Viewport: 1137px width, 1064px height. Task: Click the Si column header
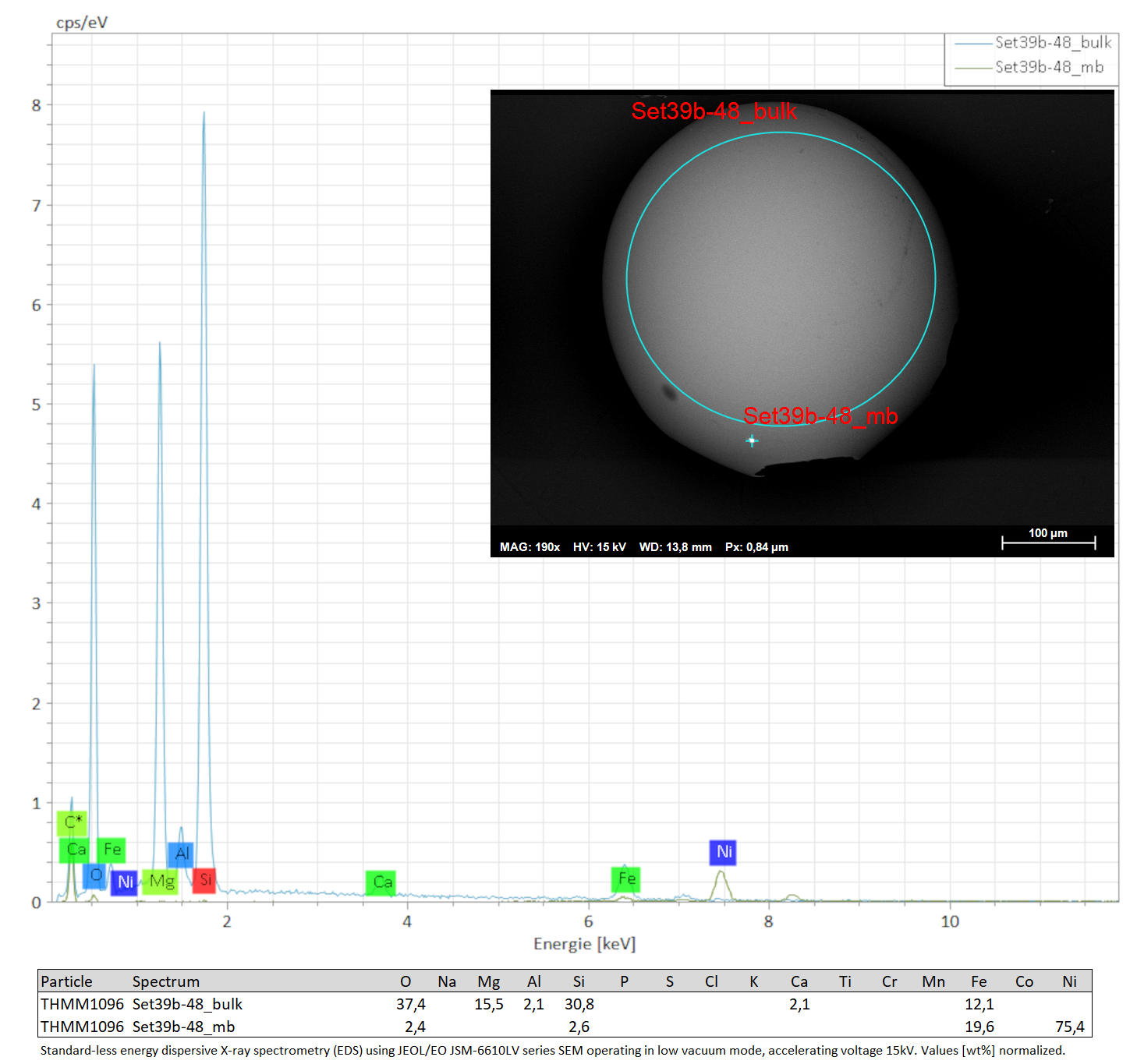[579, 981]
